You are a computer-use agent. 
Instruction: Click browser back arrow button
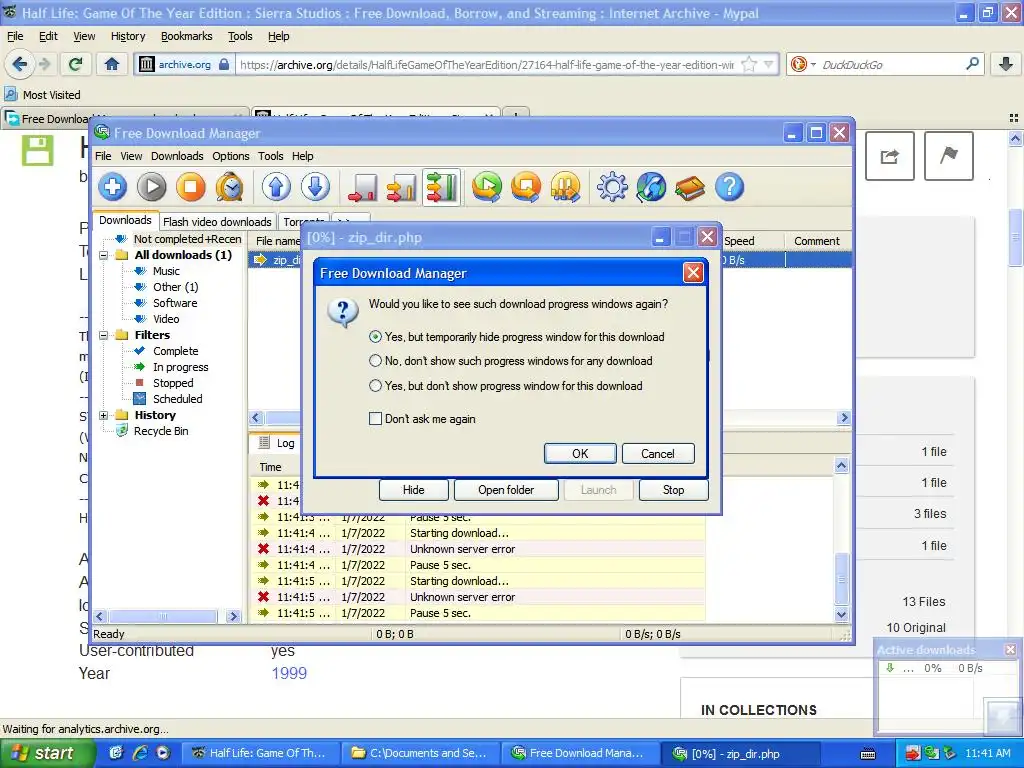20,64
